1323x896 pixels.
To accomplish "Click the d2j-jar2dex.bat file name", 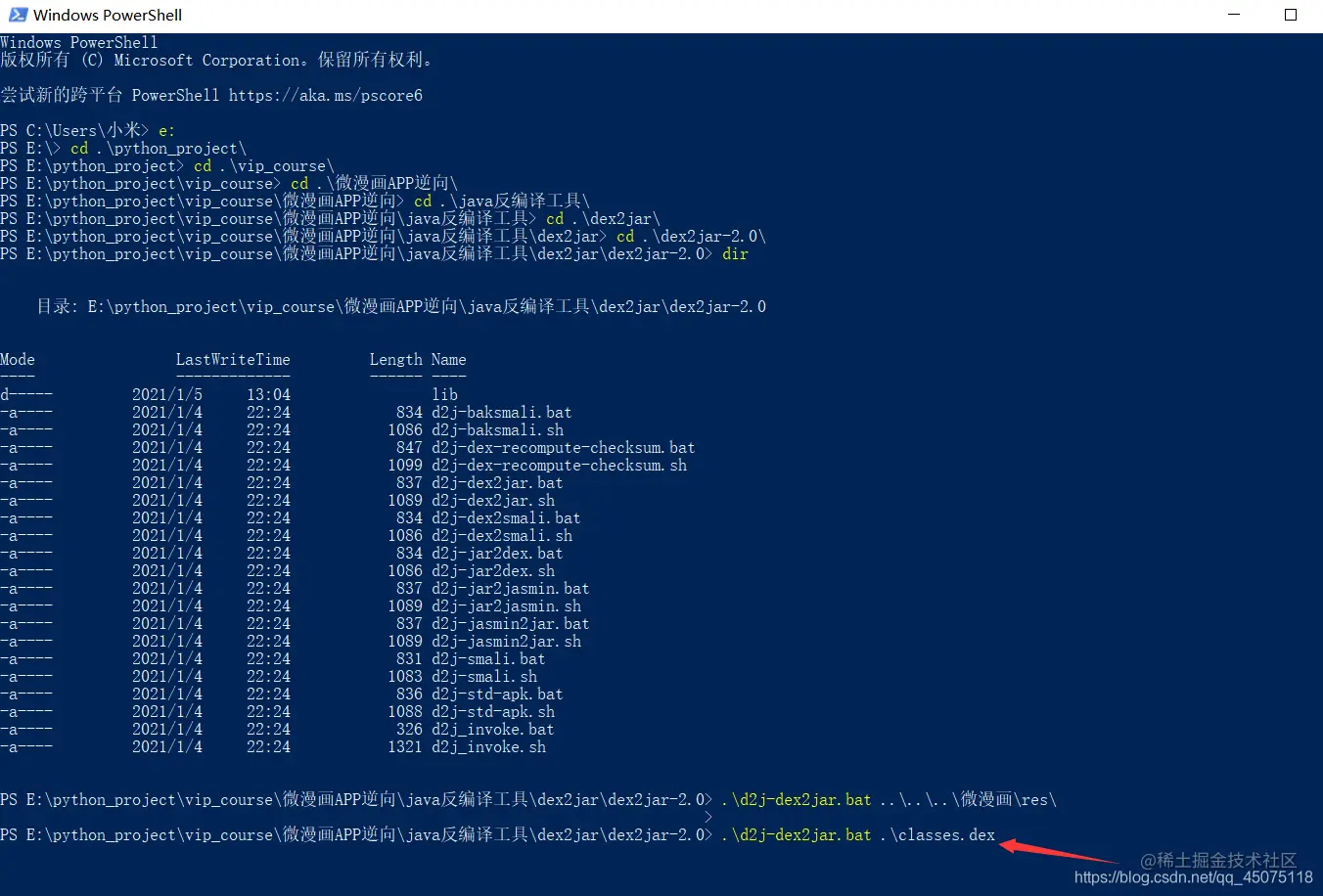I will [x=497, y=554].
